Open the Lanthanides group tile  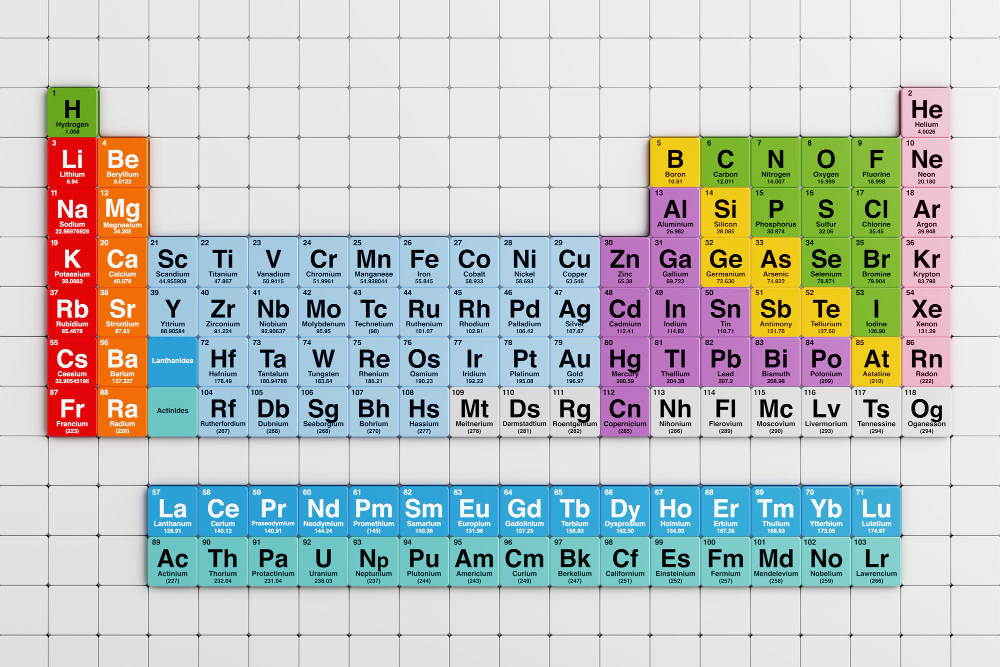172,360
